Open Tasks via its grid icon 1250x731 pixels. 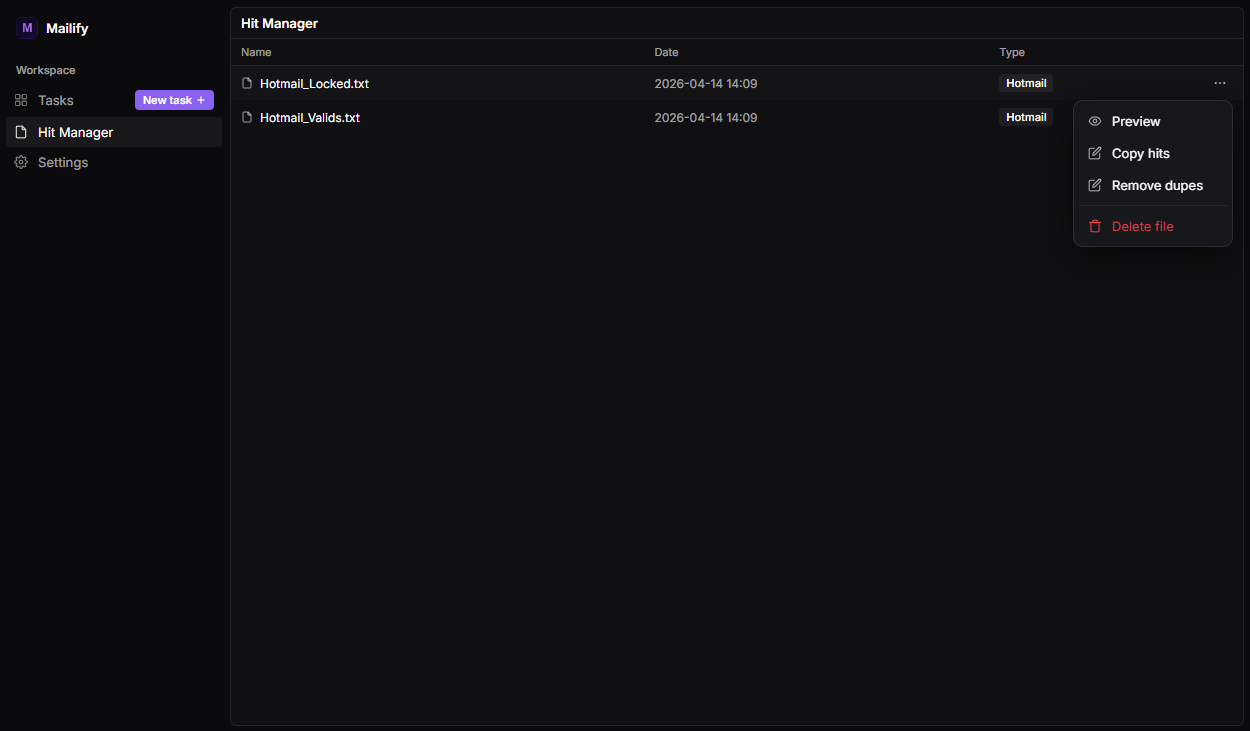(x=21, y=100)
